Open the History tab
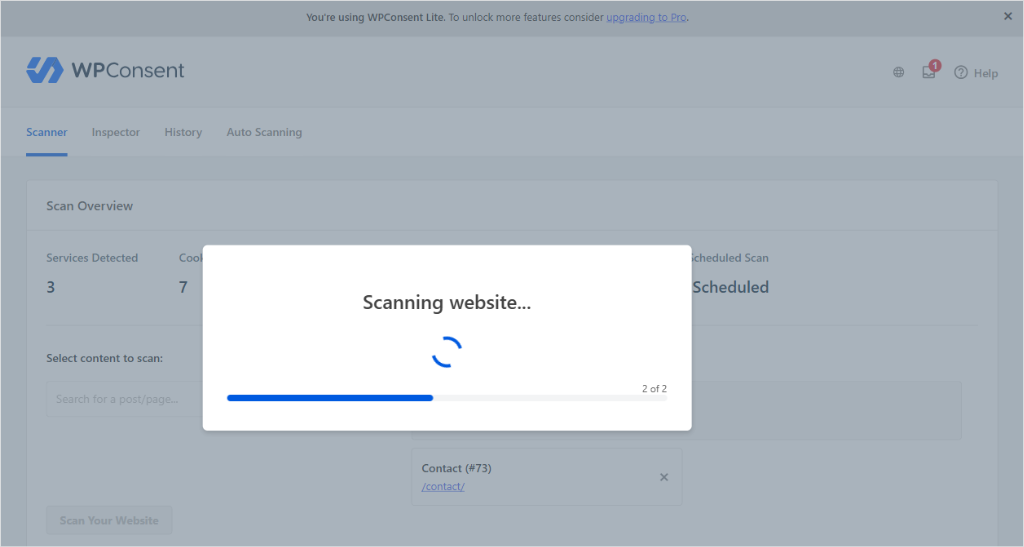The image size is (1024, 547). [183, 133]
